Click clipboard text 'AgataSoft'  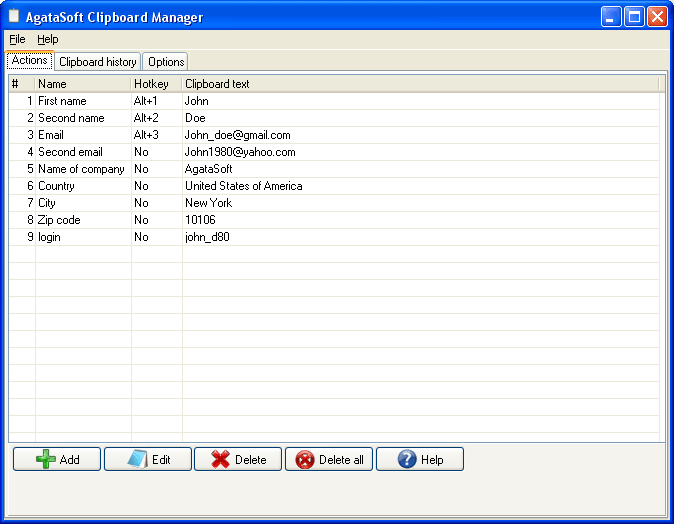208,169
